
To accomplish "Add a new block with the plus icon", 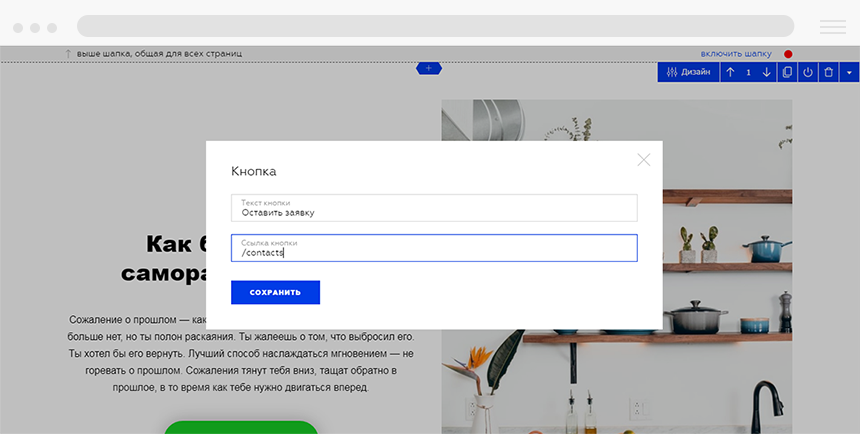I will pos(429,68).
